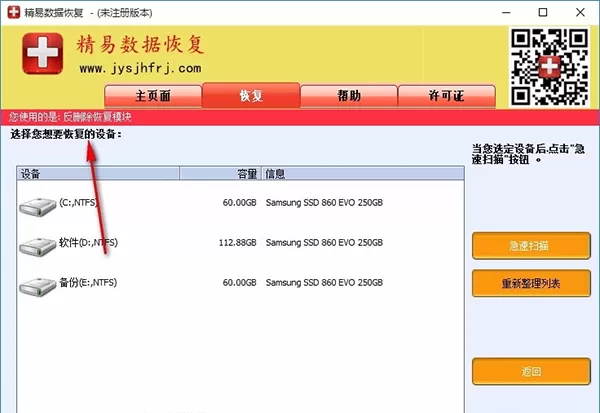
Task: Click the 返回 button
Action: (x=531, y=371)
